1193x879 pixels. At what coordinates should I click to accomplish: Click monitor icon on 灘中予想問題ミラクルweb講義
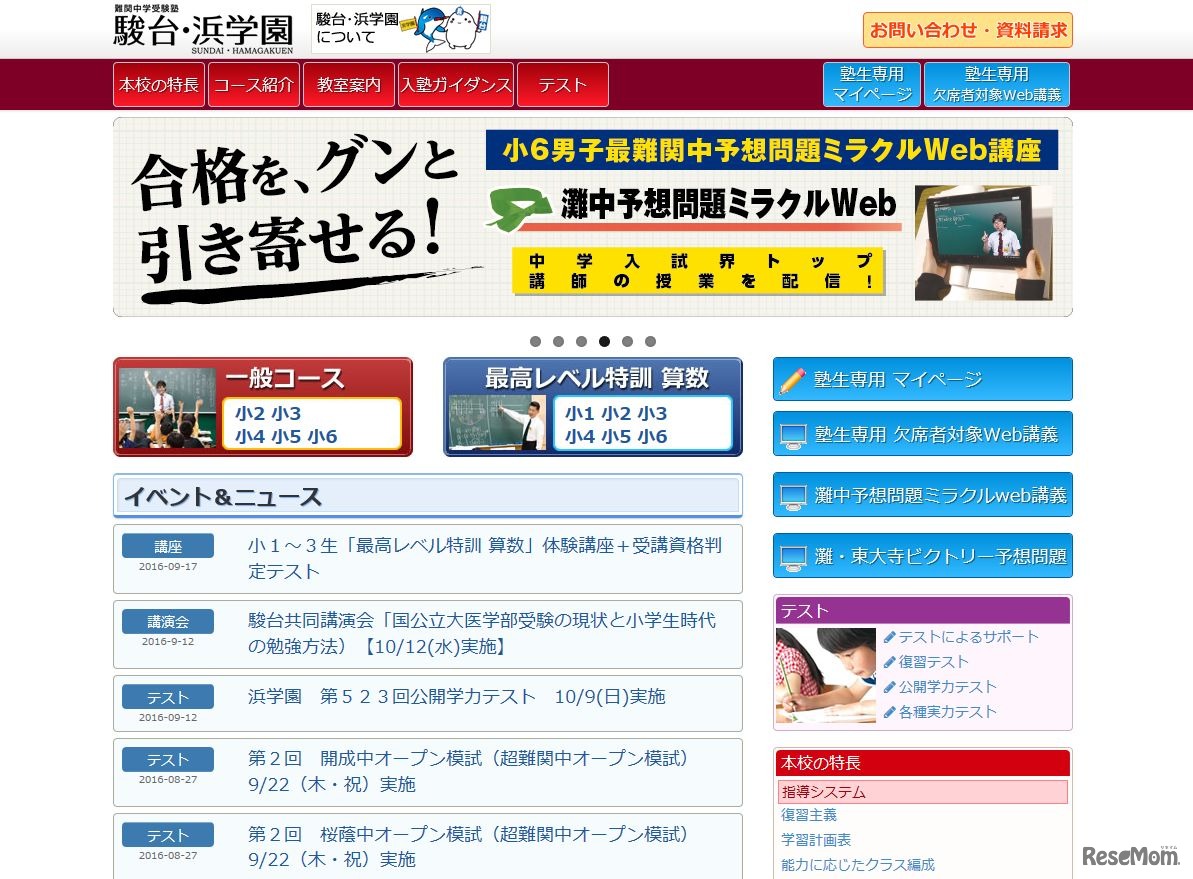(x=793, y=497)
